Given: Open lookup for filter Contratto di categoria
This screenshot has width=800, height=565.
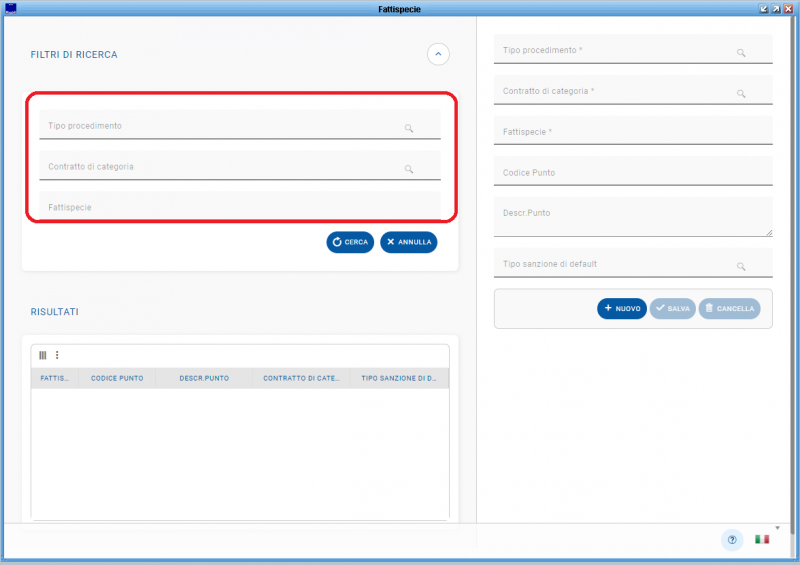Looking at the screenshot, I should pyautogui.click(x=409, y=169).
